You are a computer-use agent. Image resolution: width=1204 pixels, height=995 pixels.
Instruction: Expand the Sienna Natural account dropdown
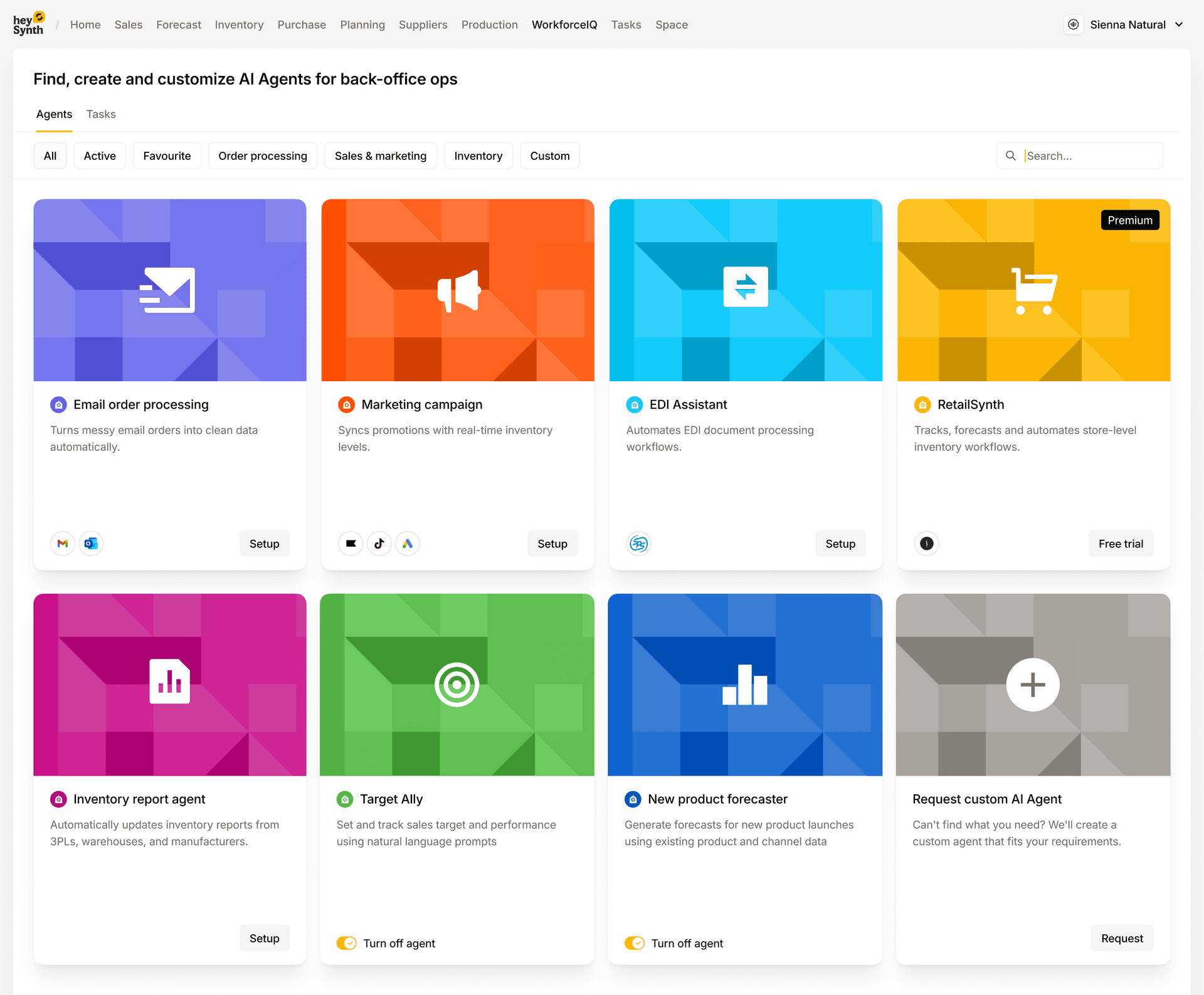coord(1179,24)
